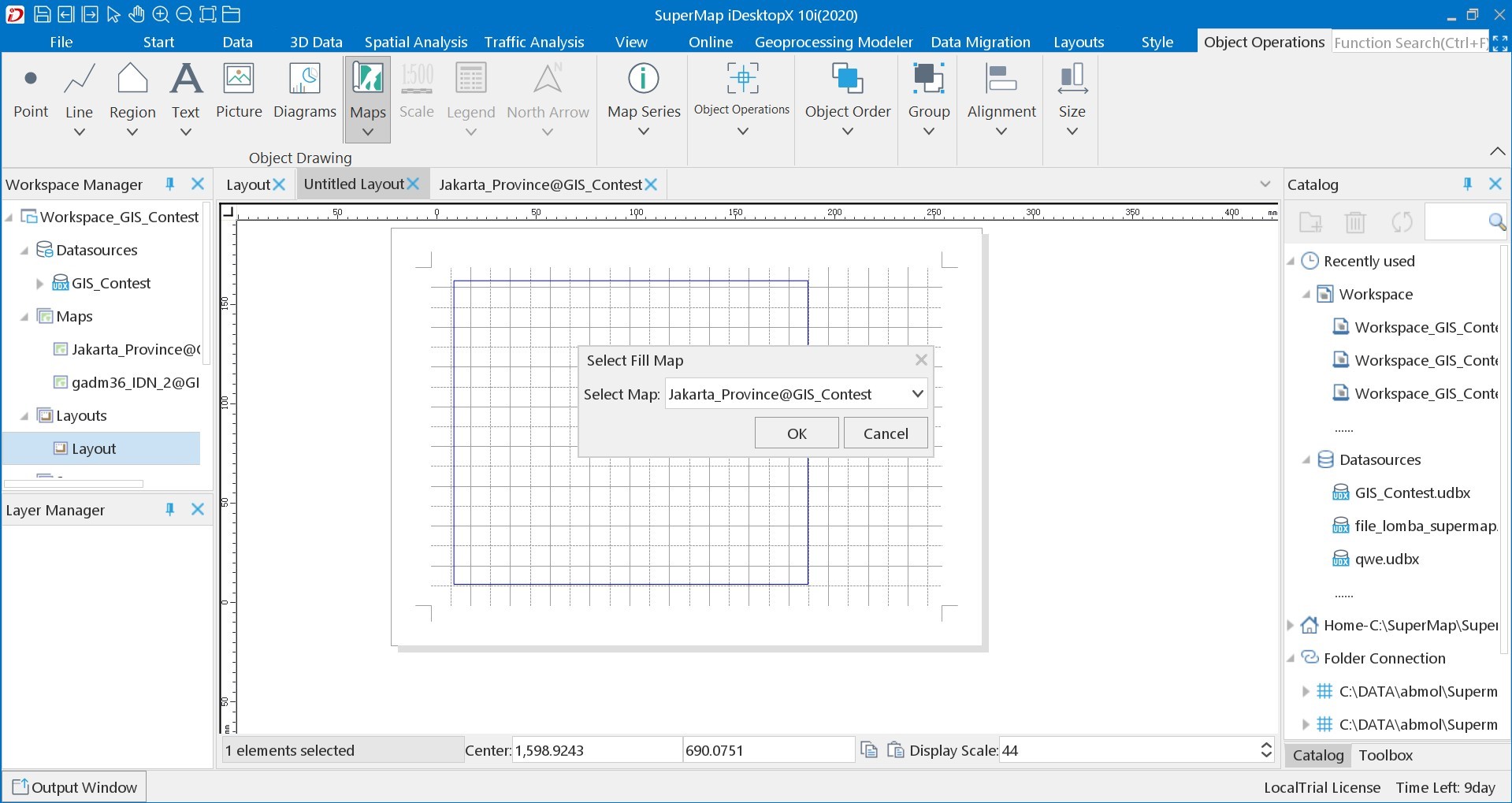Pin the Catalog panel

(x=1467, y=184)
